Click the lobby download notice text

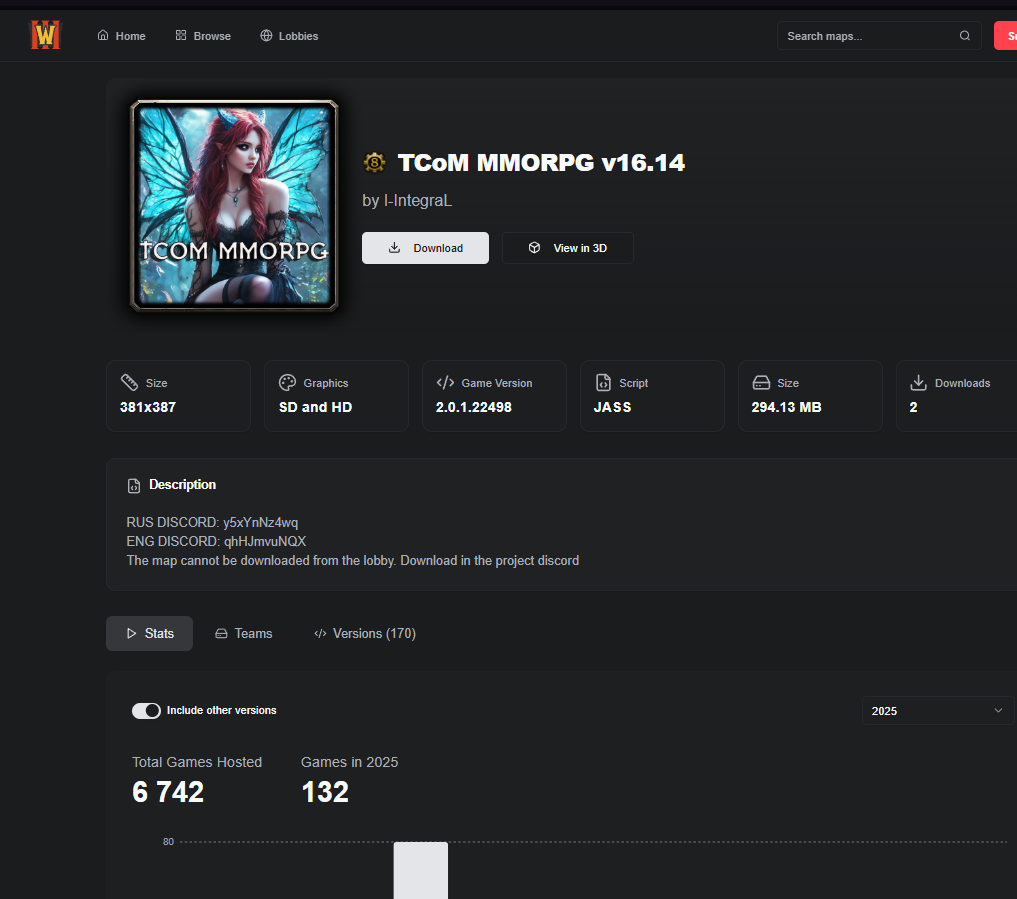tap(353, 560)
